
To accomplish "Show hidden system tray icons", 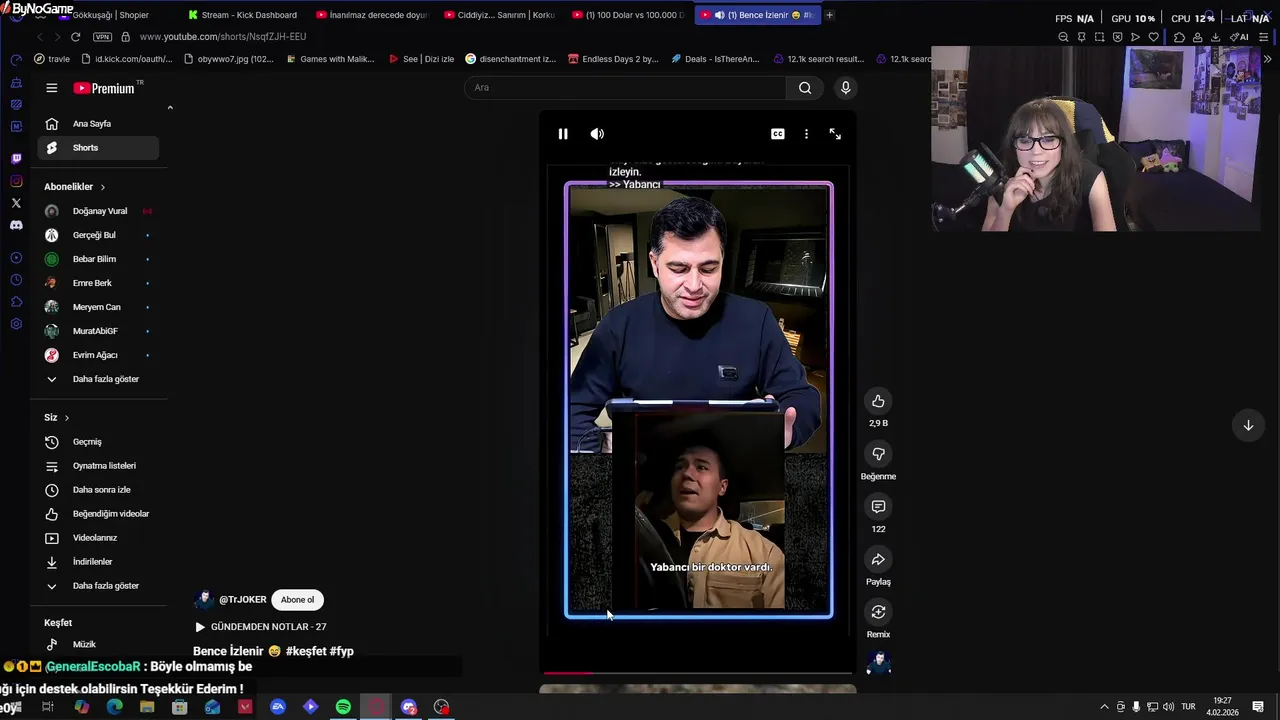I will click(1104, 707).
